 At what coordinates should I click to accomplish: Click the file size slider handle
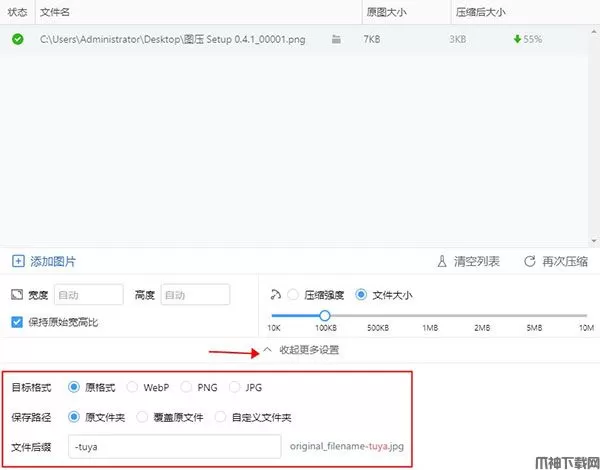tap(325, 315)
